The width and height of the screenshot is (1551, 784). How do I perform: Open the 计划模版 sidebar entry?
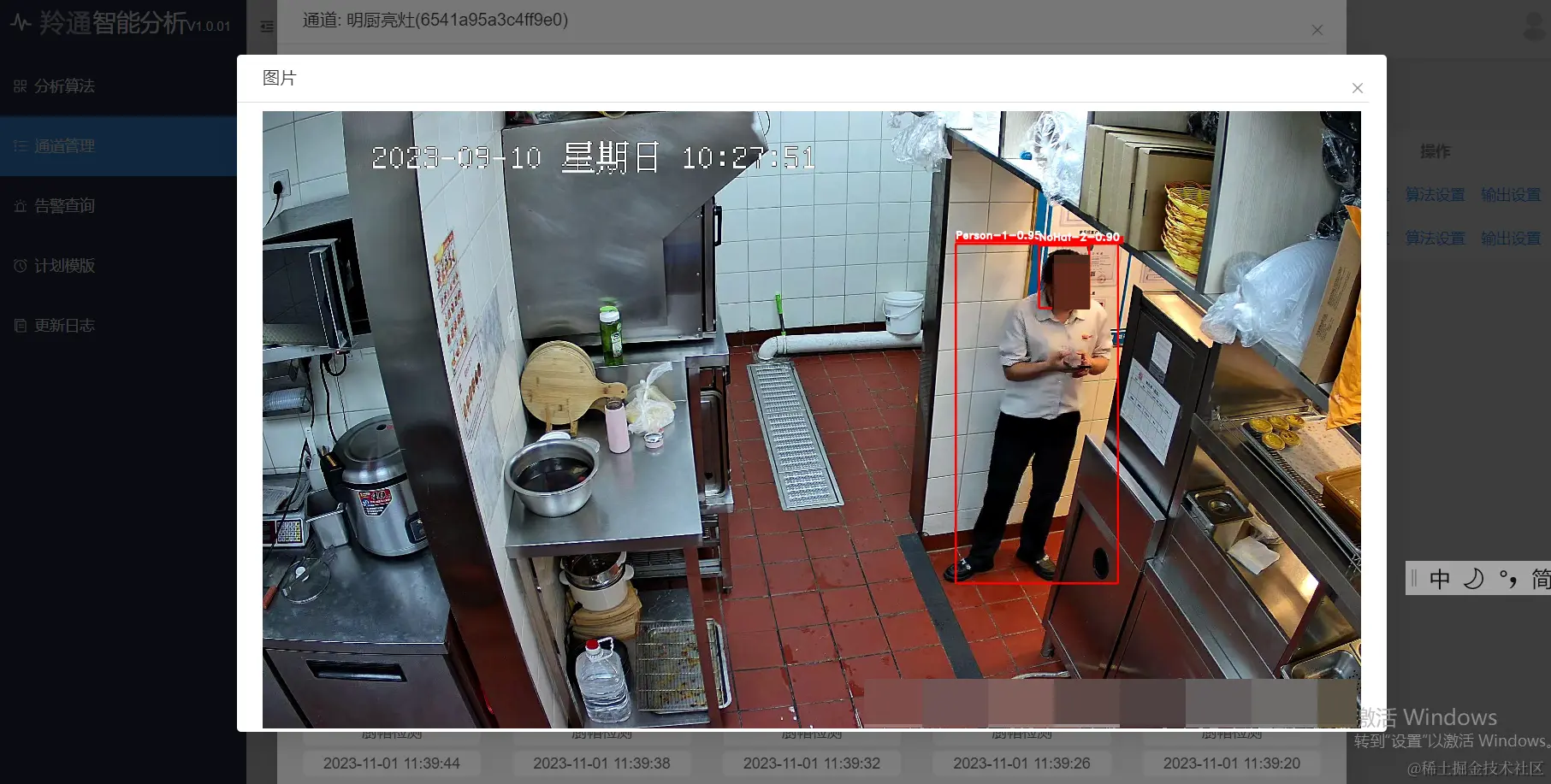118,266
